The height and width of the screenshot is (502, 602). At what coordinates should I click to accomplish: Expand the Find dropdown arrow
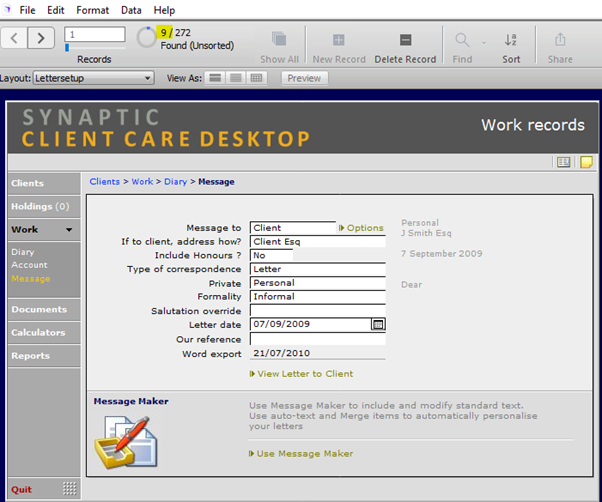(484, 43)
